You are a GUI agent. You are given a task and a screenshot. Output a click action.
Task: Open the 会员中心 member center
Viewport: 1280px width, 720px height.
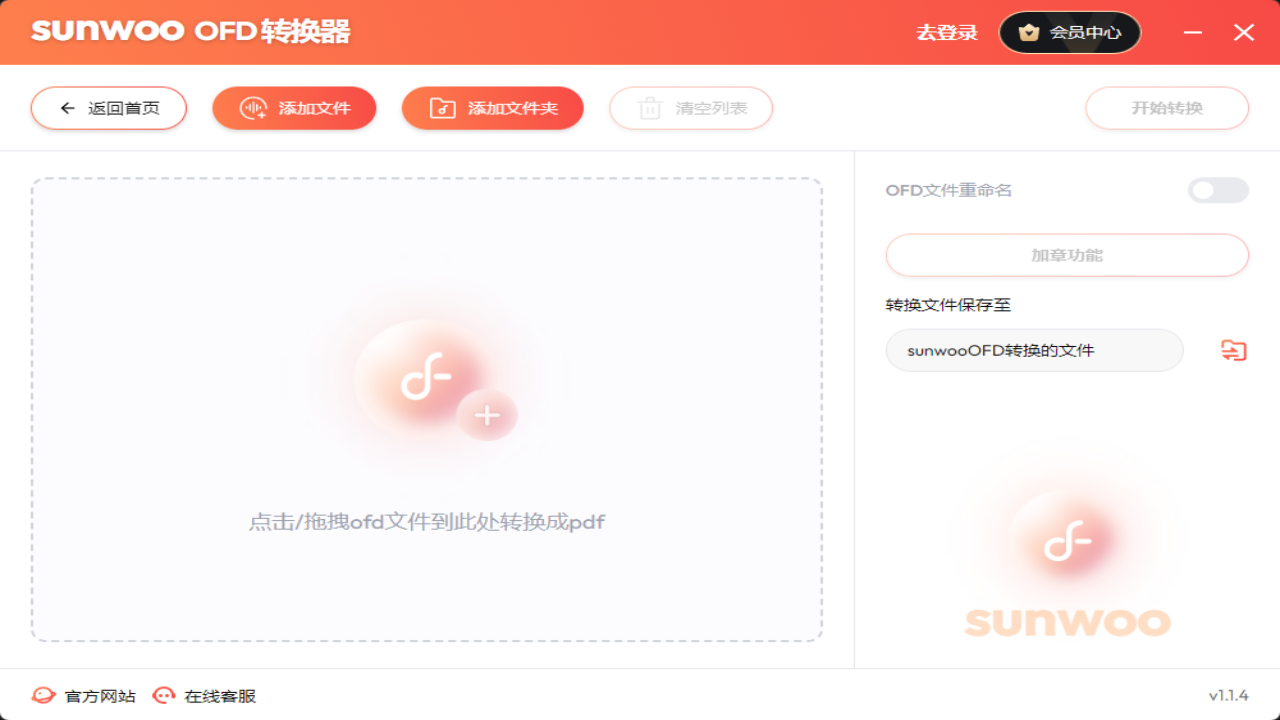pyautogui.click(x=1069, y=31)
